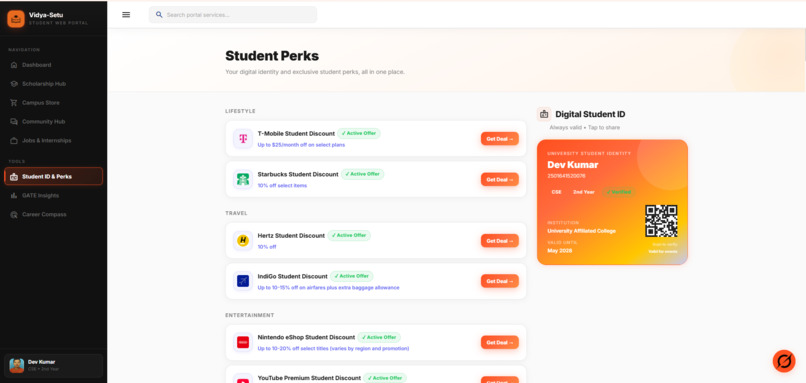The image size is (806, 383).
Task: Open Scholarship Hub from navigation
Action: click(x=53, y=84)
